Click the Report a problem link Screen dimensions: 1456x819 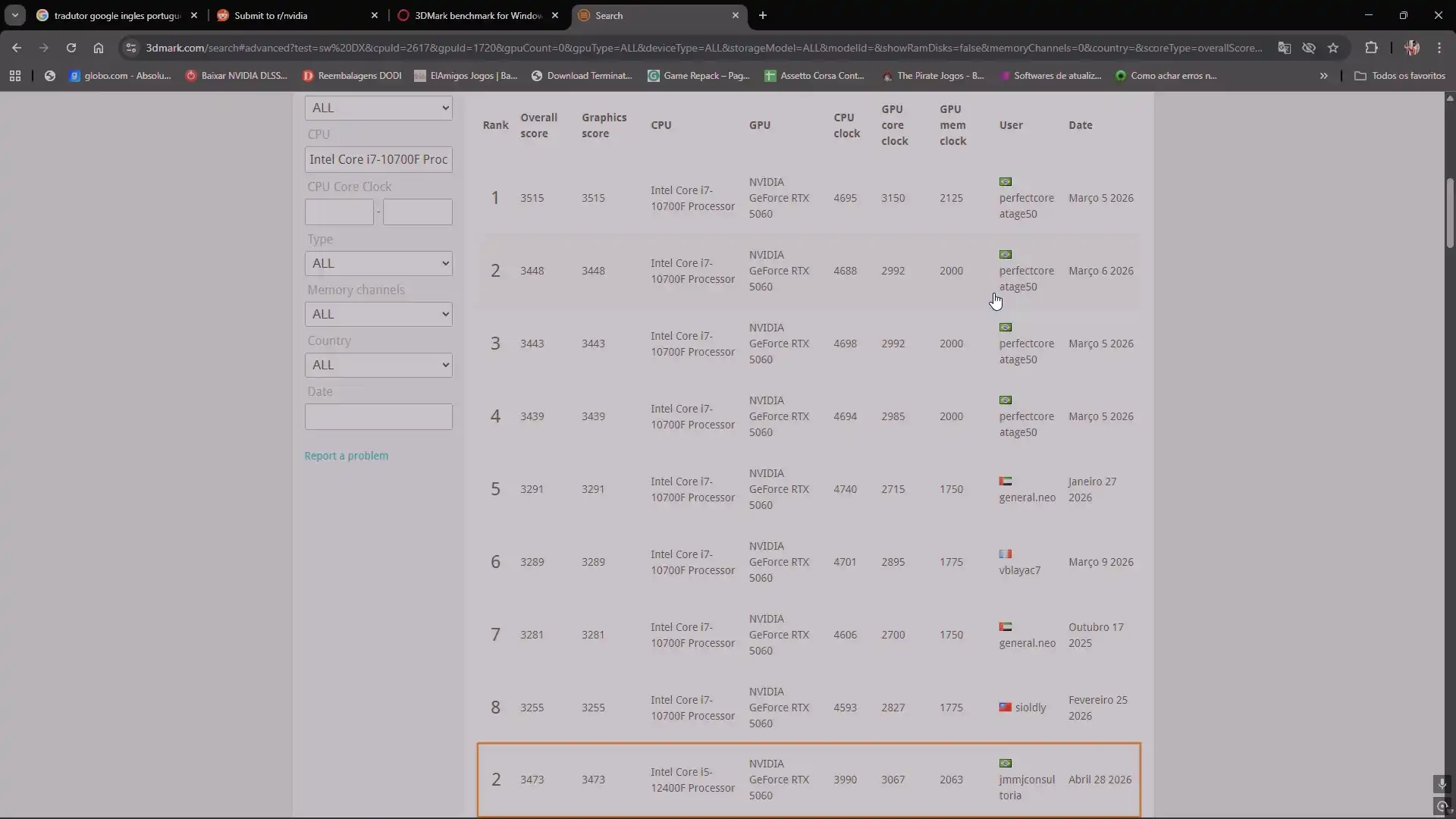347,456
